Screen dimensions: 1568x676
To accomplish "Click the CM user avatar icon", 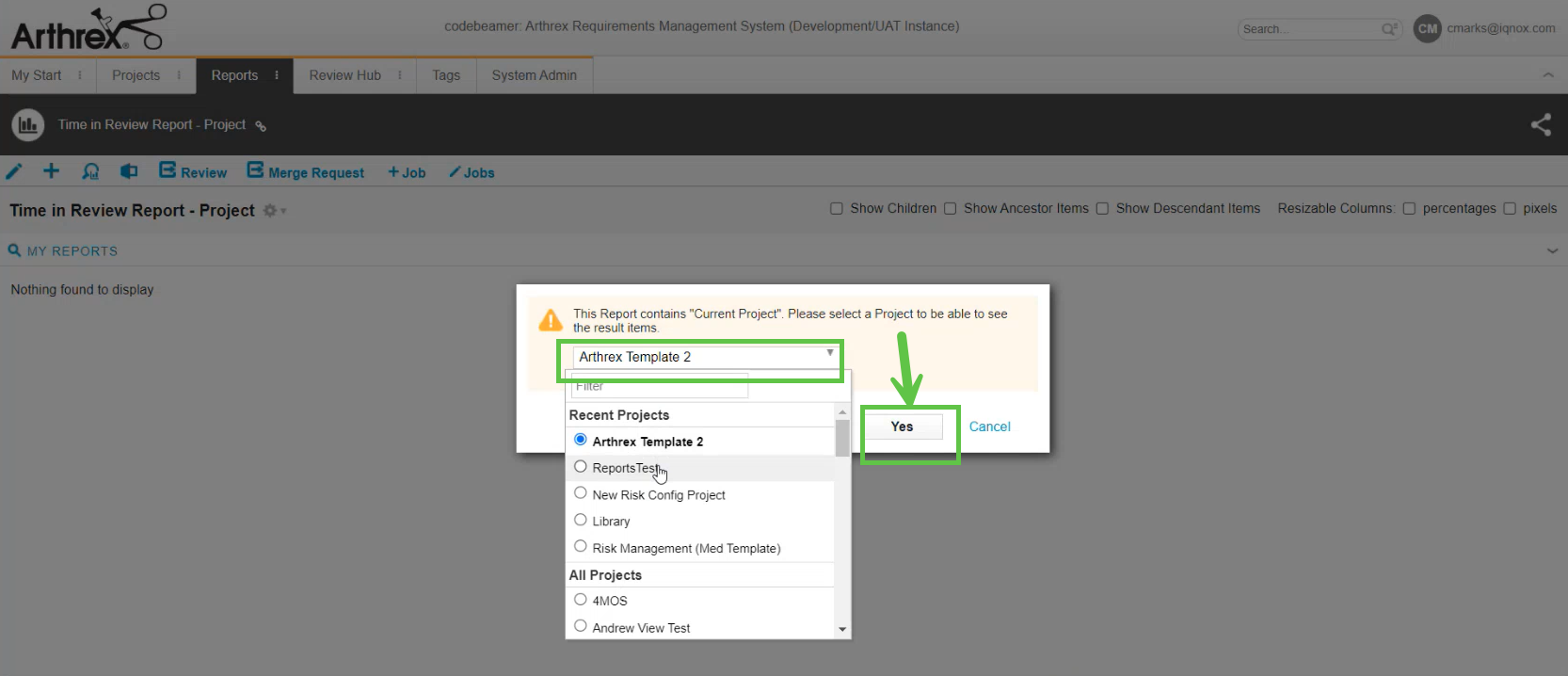I will point(1427,29).
